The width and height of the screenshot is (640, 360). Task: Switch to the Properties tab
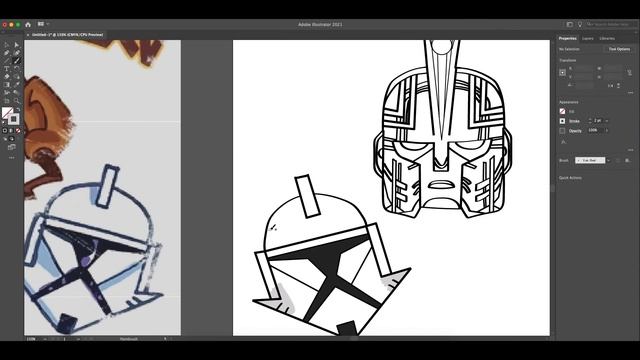click(567, 38)
